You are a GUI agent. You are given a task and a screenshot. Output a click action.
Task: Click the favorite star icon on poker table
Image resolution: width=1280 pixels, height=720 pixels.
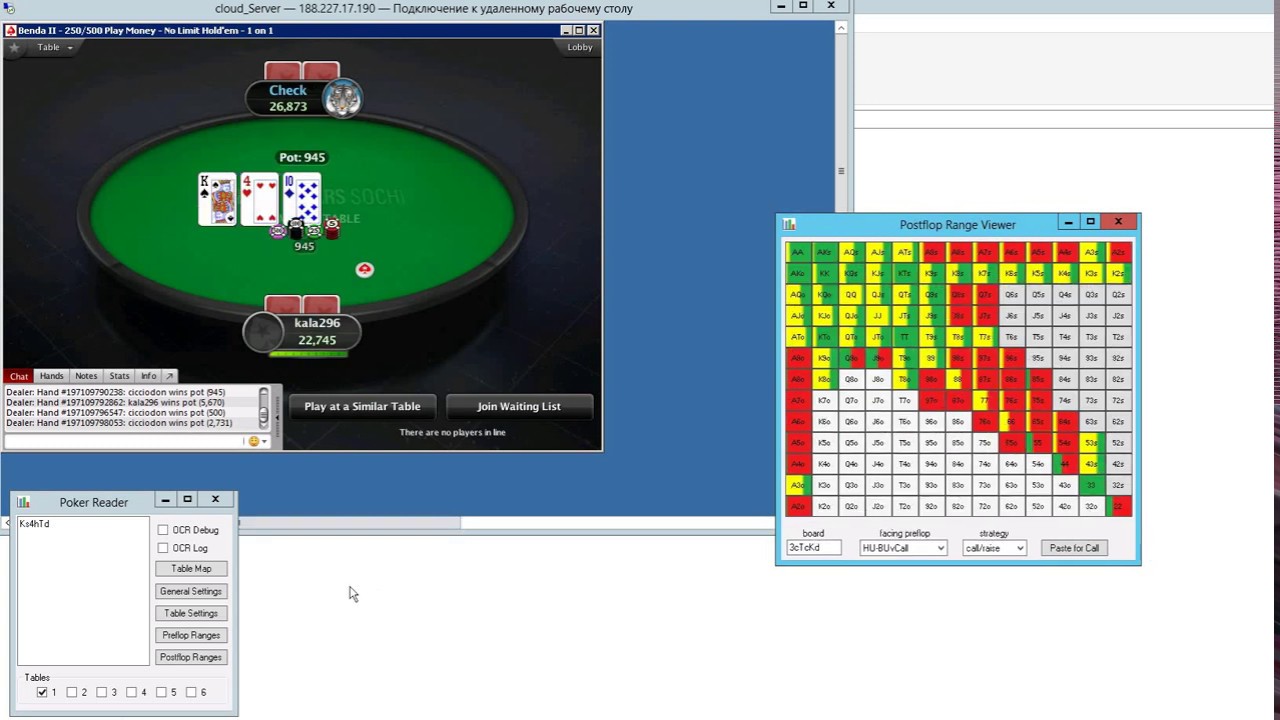[x=14, y=47]
